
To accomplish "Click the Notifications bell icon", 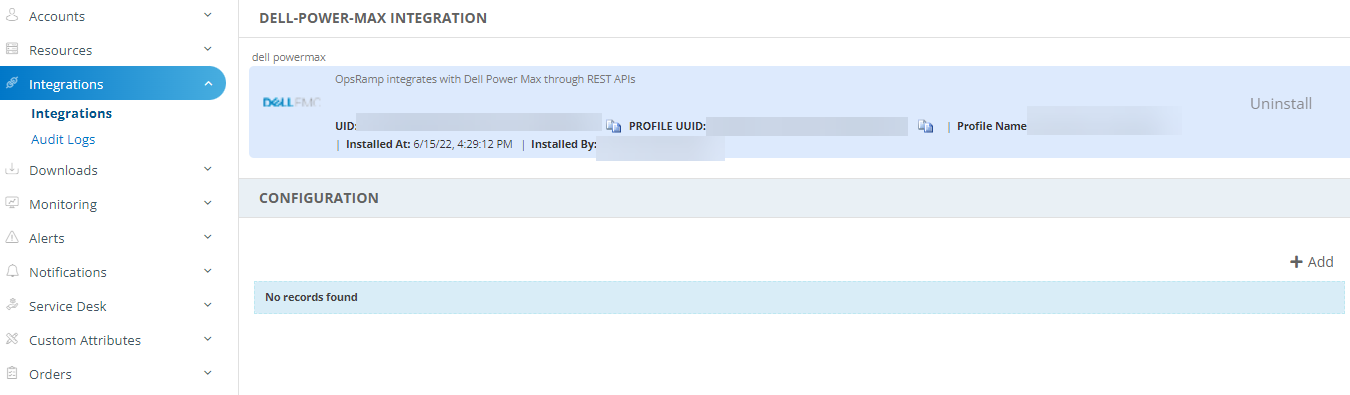I will (x=12, y=271).
